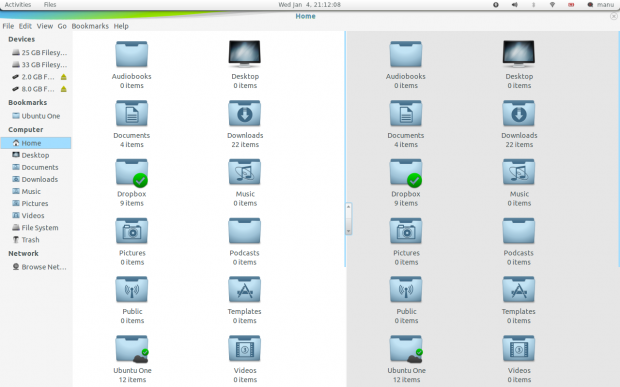Open the manu user menu
The height and width of the screenshot is (387, 620).
(x=601, y=5)
